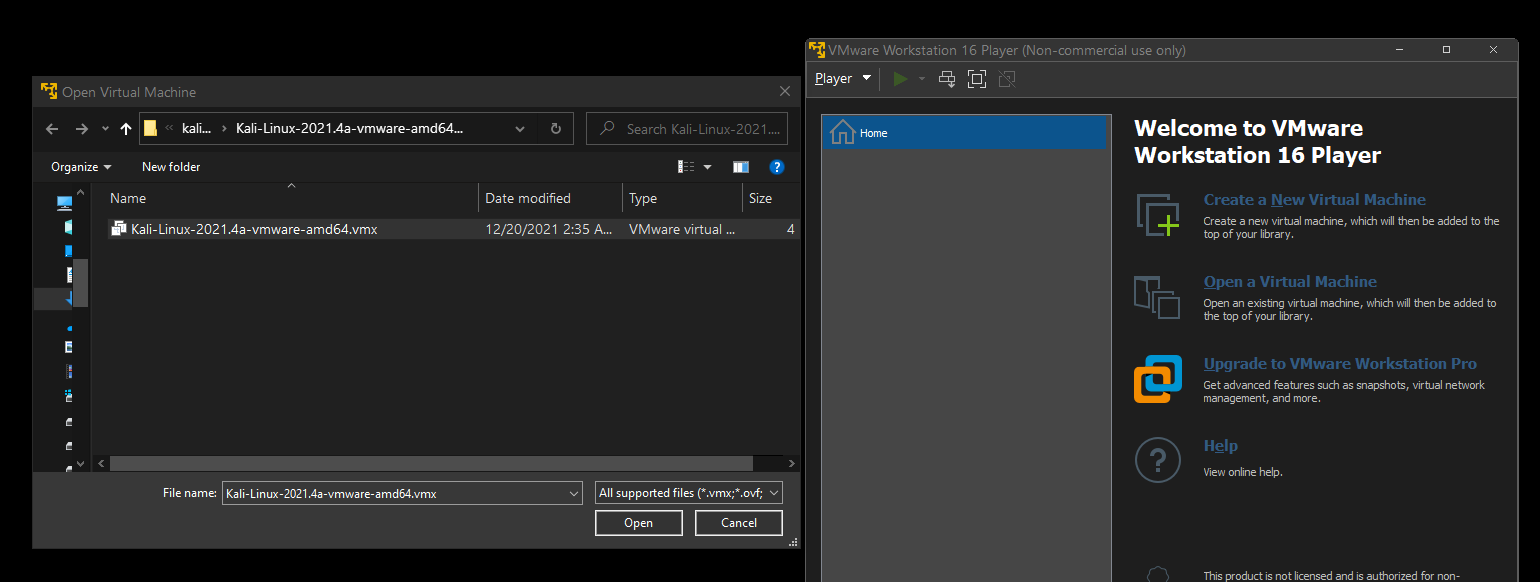Click the 12/20/2021 2:35 date cell
The width and height of the screenshot is (1540, 582).
(x=548, y=229)
